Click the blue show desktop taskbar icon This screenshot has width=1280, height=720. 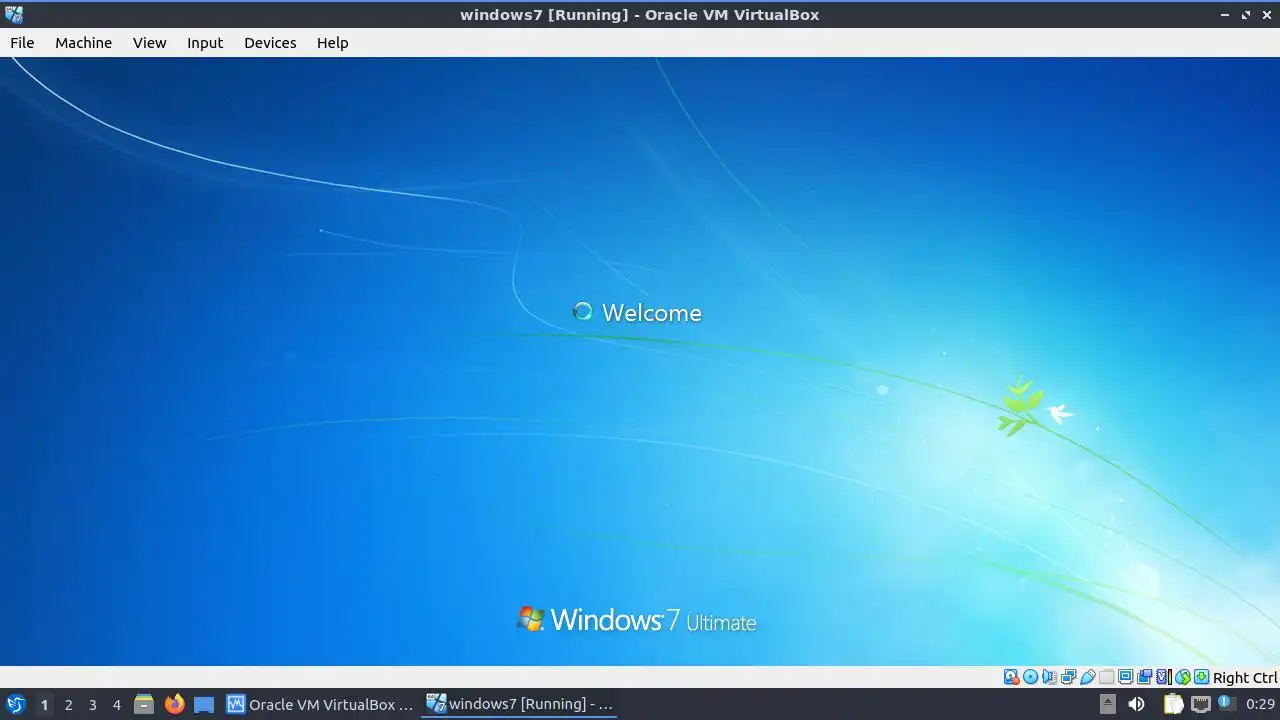(x=204, y=704)
